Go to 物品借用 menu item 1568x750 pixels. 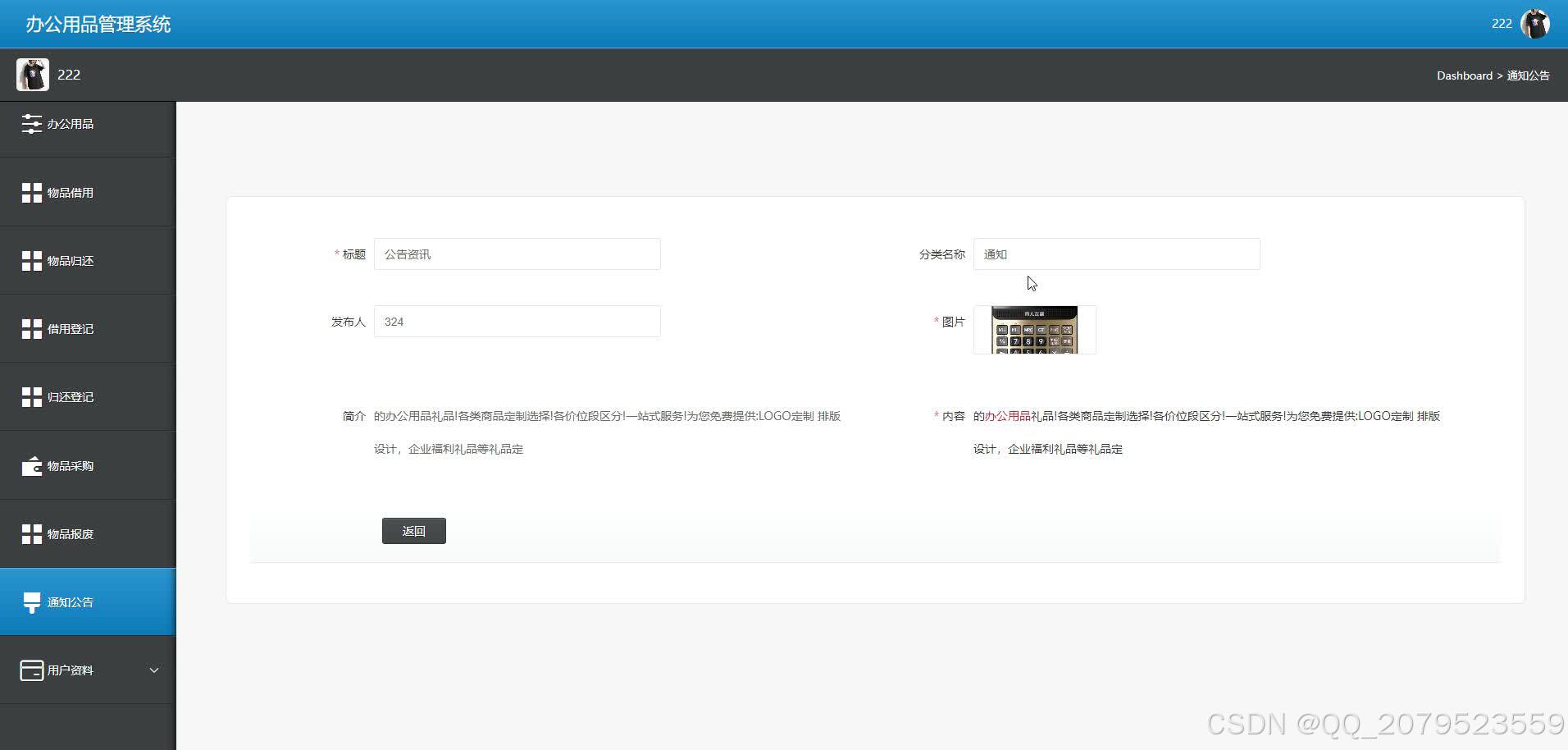click(x=88, y=193)
